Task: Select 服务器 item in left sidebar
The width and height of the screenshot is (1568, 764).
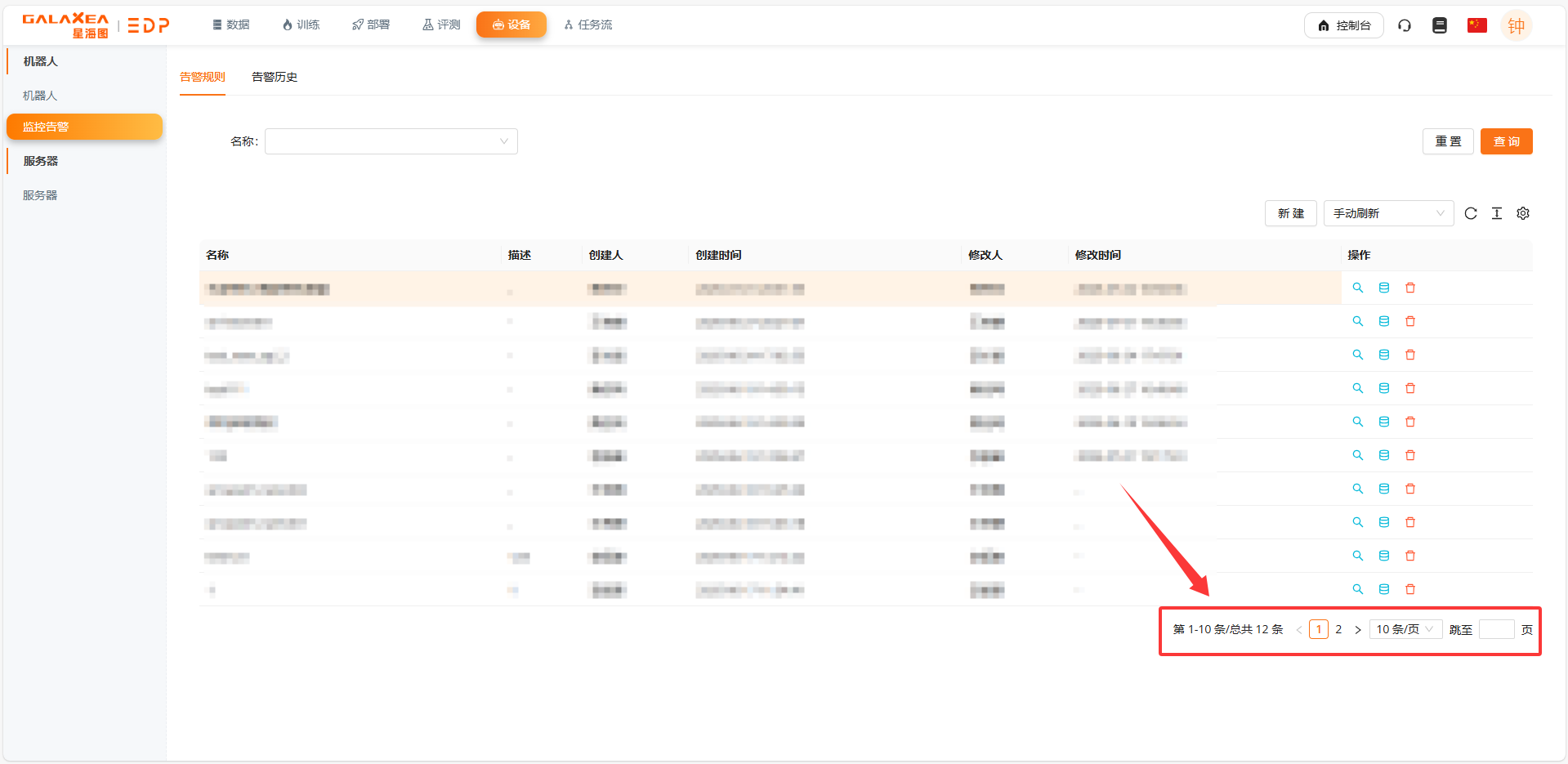Action: pos(40,195)
